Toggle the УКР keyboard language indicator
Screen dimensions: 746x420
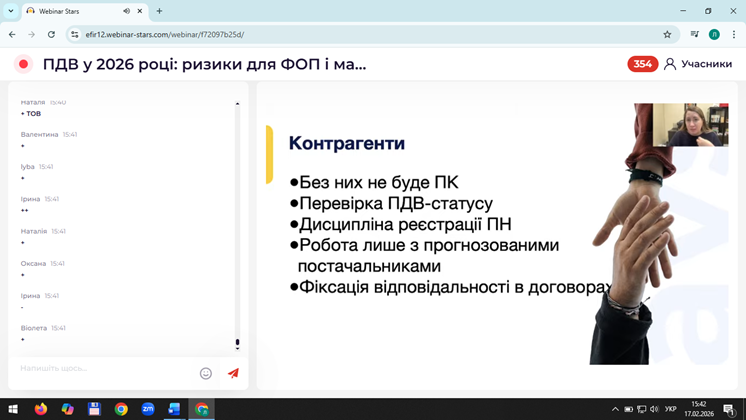point(671,409)
